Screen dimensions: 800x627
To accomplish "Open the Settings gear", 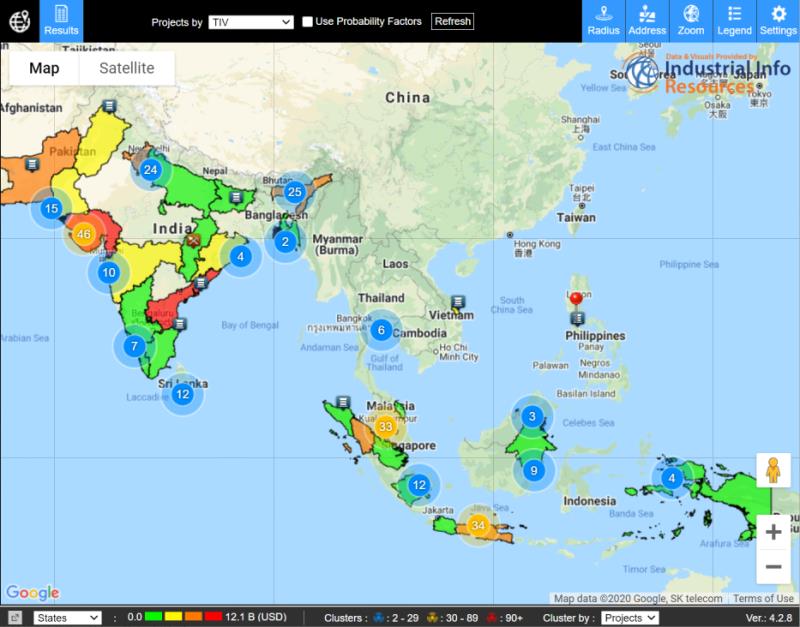I will click(778, 20).
